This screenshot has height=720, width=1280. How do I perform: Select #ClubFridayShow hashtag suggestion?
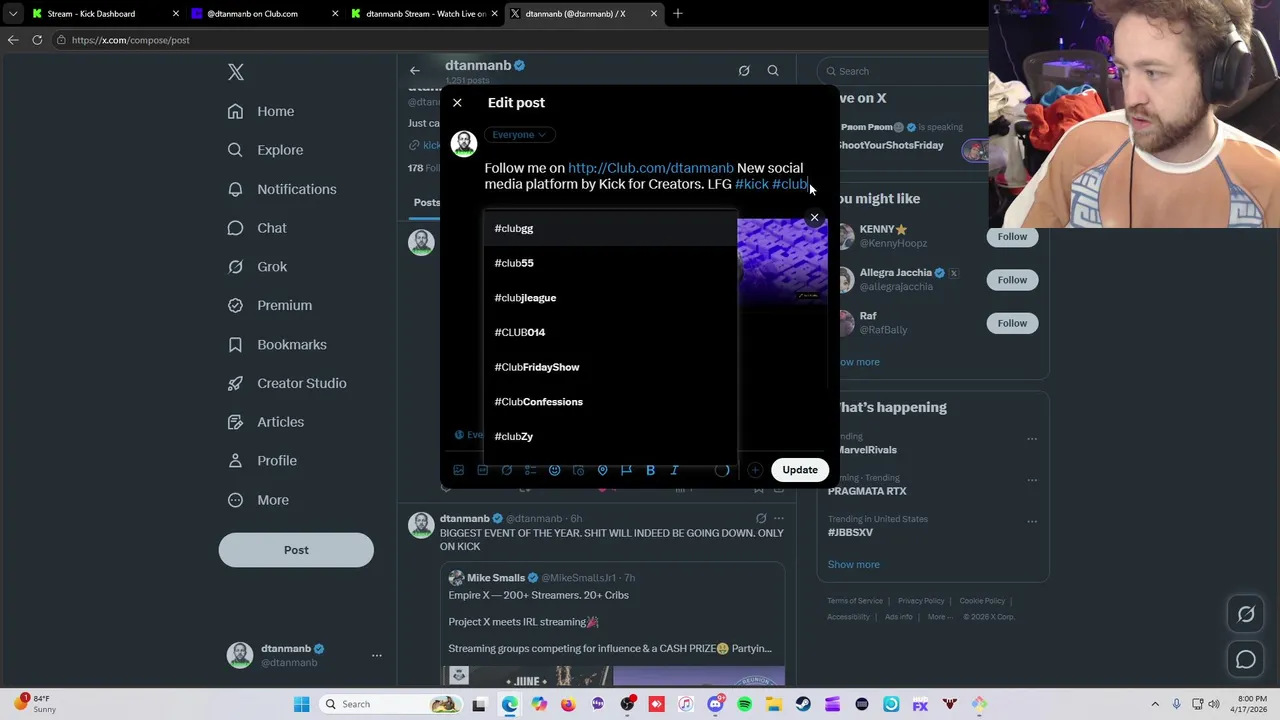(x=610, y=367)
